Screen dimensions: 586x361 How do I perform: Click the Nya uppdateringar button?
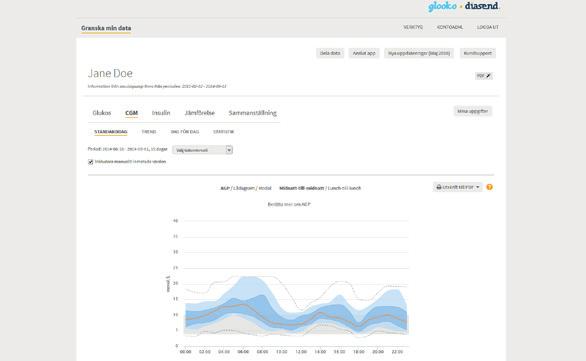click(x=419, y=53)
